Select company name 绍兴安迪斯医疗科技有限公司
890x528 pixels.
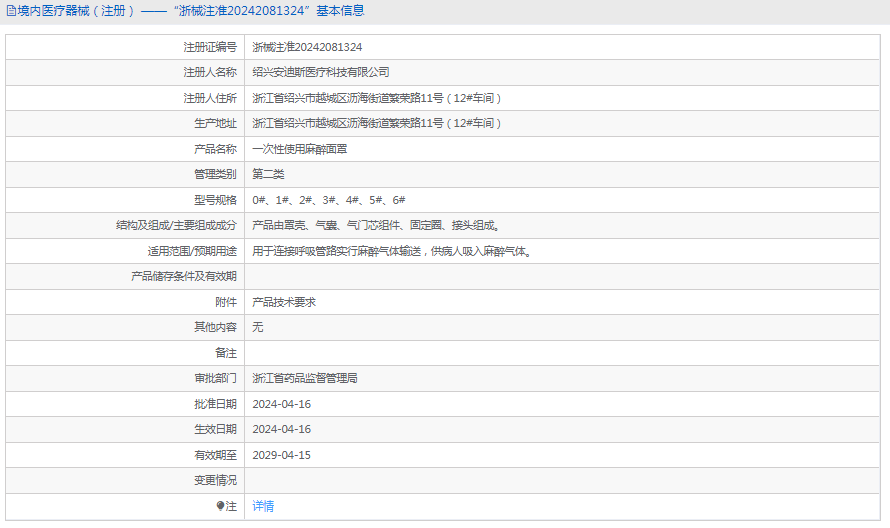[x=321, y=72]
